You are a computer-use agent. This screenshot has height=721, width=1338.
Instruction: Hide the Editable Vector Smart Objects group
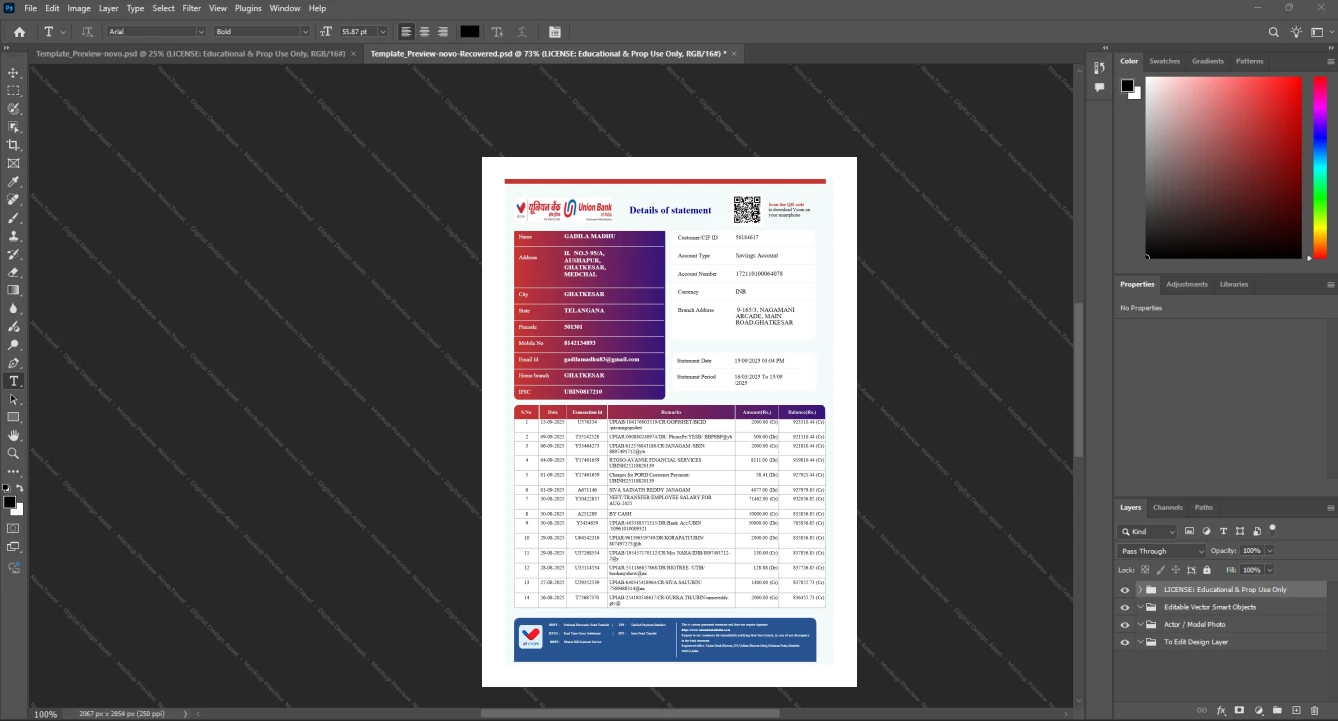pyautogui.click(x=1125, y=607)
